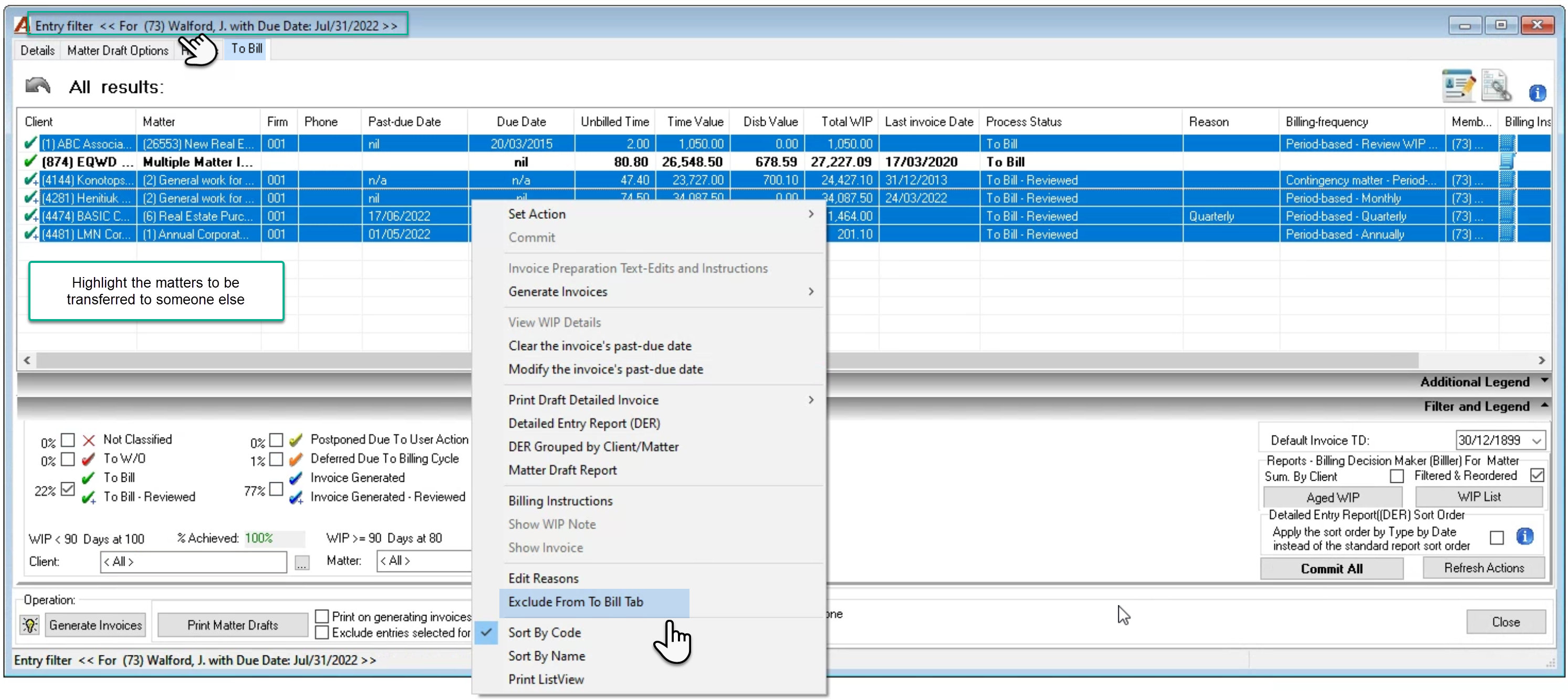Image resolution: width=1568 pixels, height=699 pixels.
Task: Click the horizontal scrollbar left arrow
Action: [x=27, y=360]
